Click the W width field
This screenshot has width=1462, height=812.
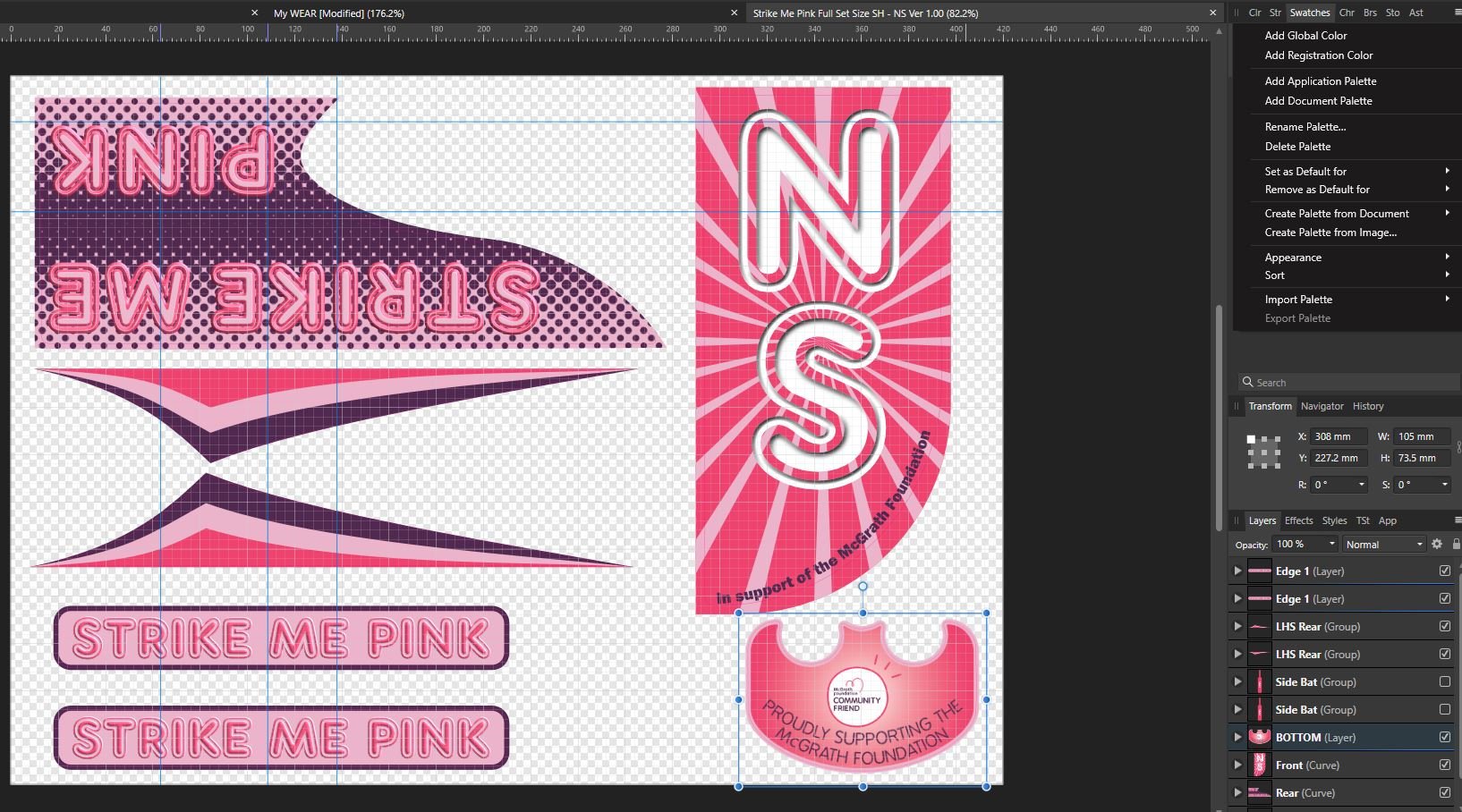click(x=1422, y=436)
